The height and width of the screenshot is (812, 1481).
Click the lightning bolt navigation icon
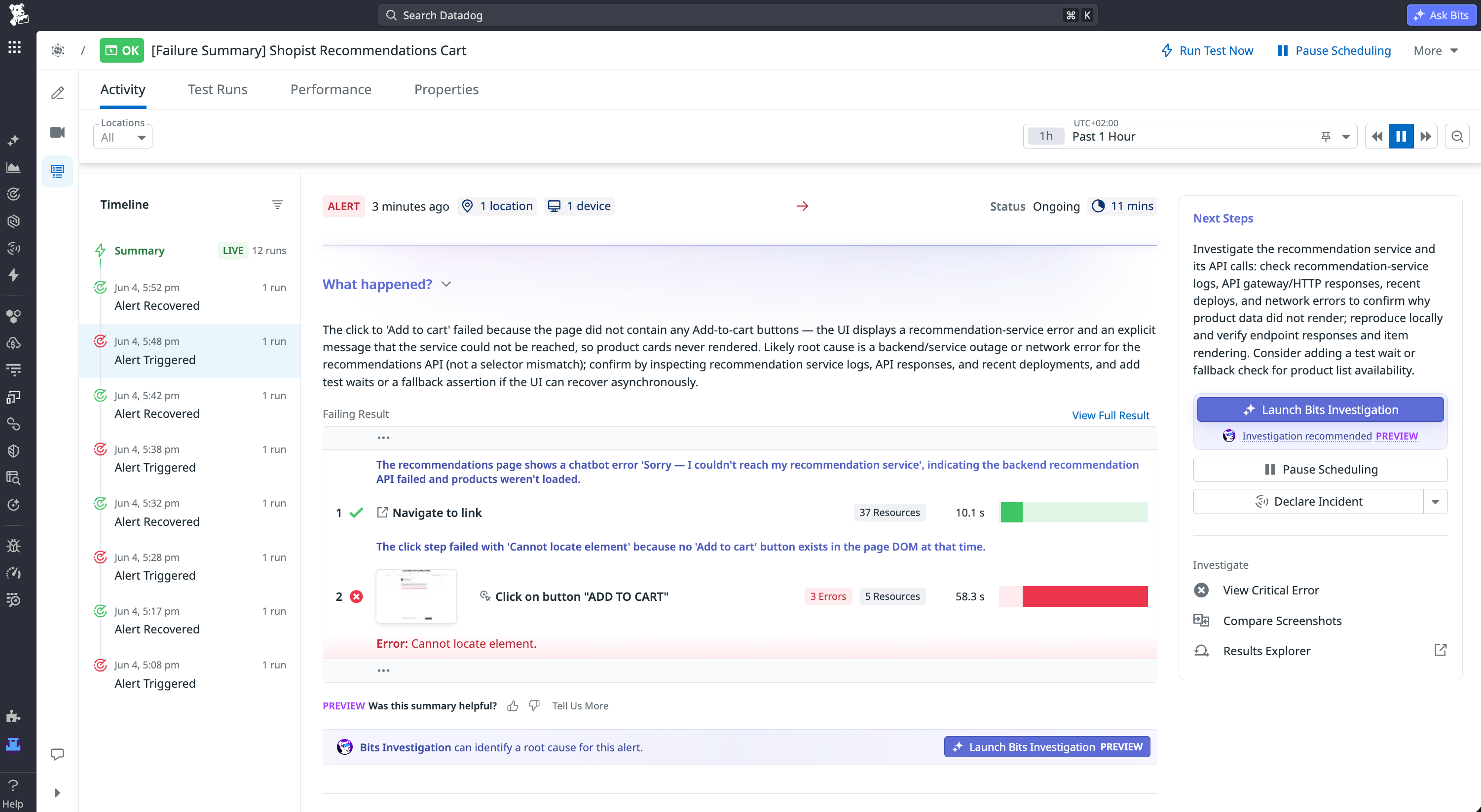[13, 275]
